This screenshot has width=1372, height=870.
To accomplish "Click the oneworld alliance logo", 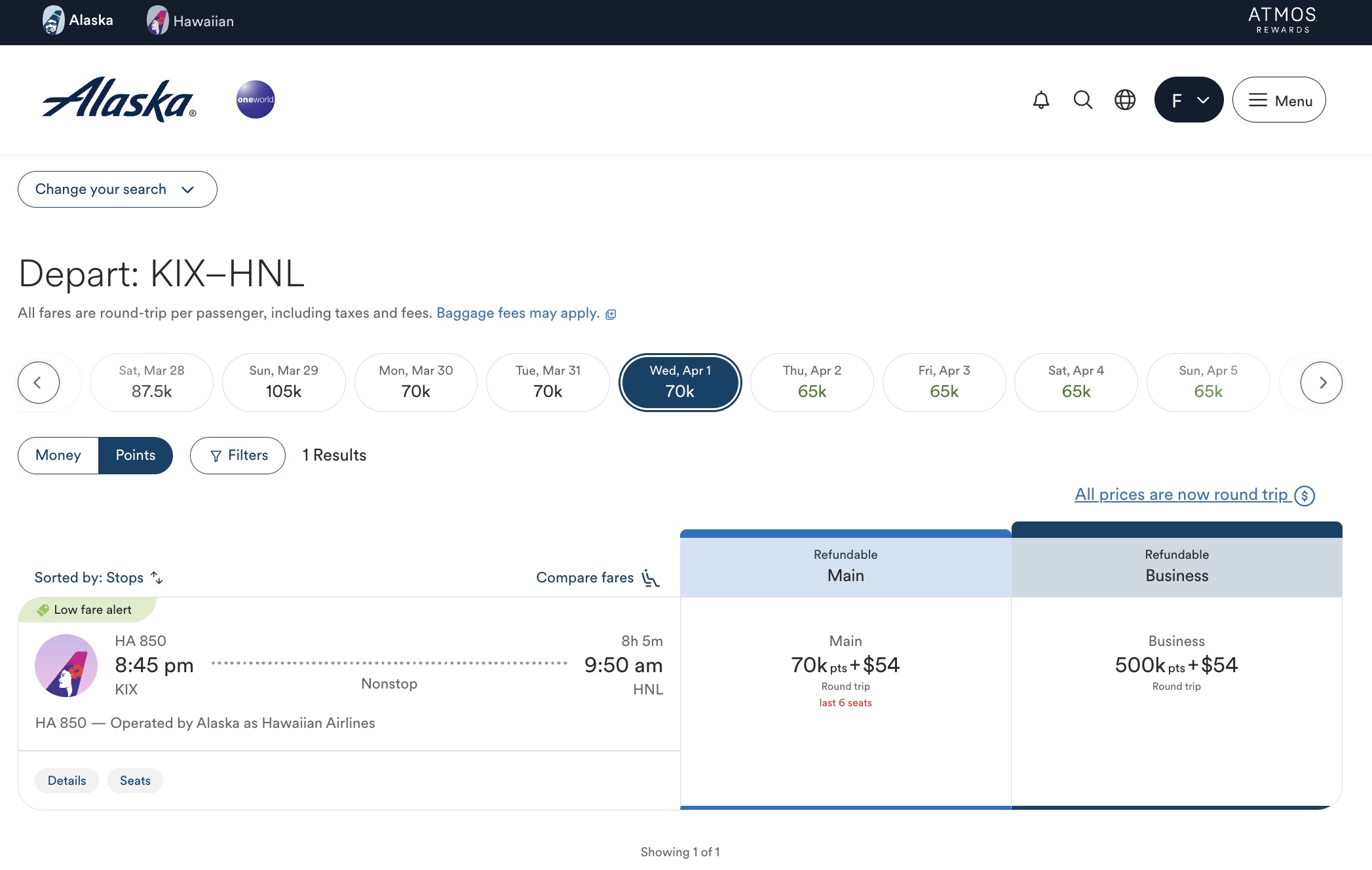I will [256, 100].
